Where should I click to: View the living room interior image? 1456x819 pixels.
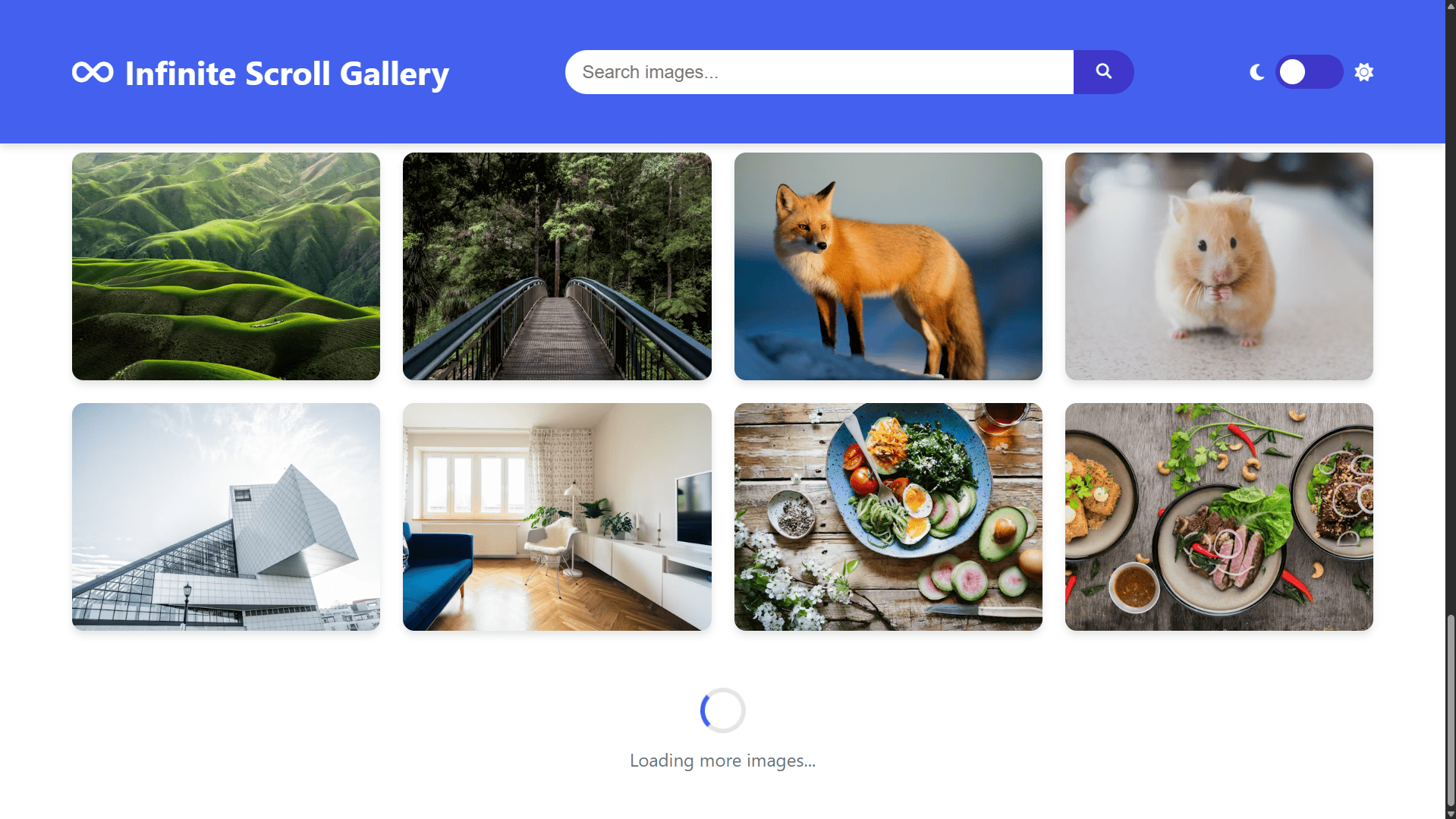point(557,517)
